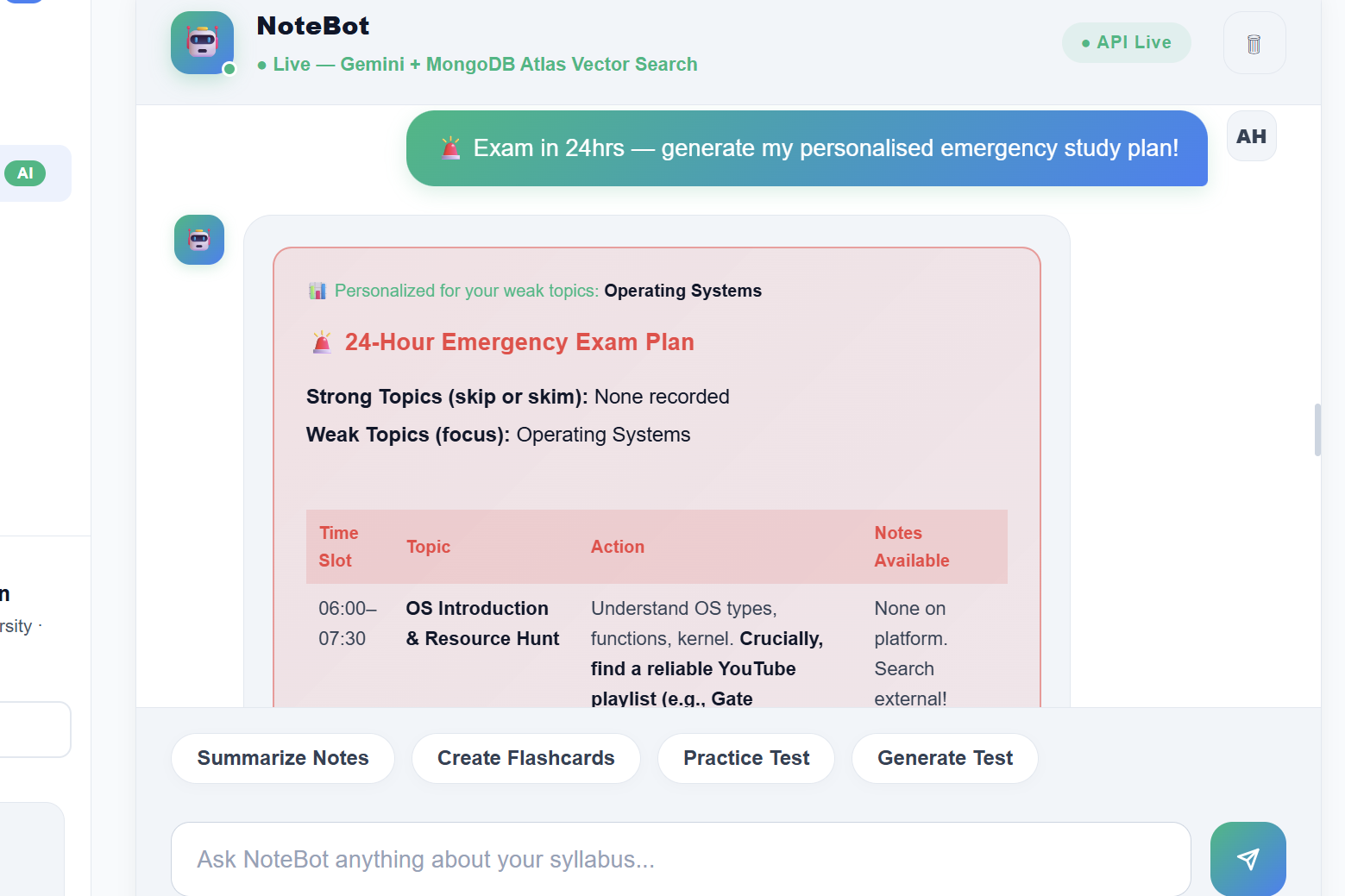Click the Time Slot column header
This screenshot has height=896, width=1345.
click(339, 547)
